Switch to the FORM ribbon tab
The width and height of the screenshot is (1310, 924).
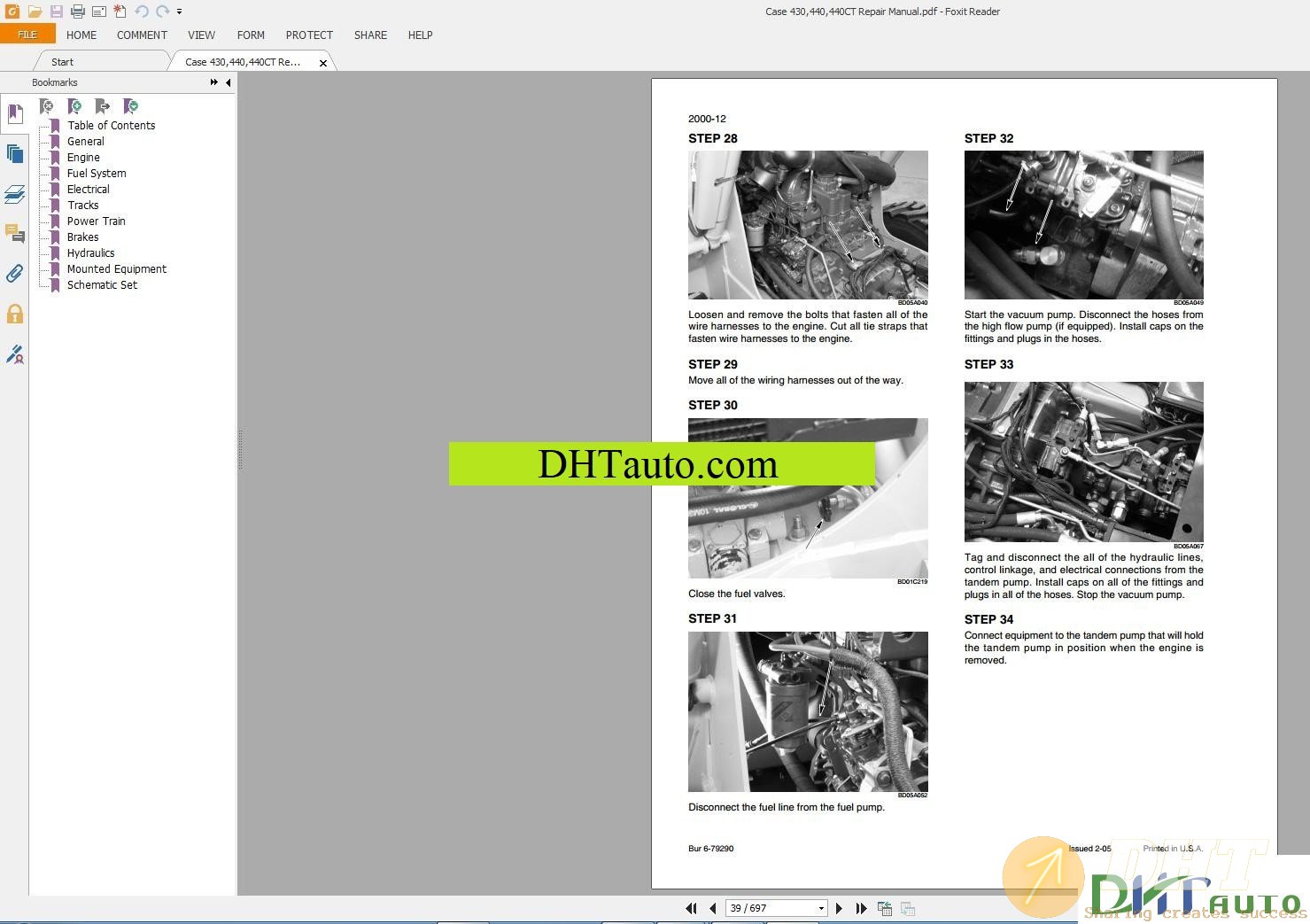(251, 35)
